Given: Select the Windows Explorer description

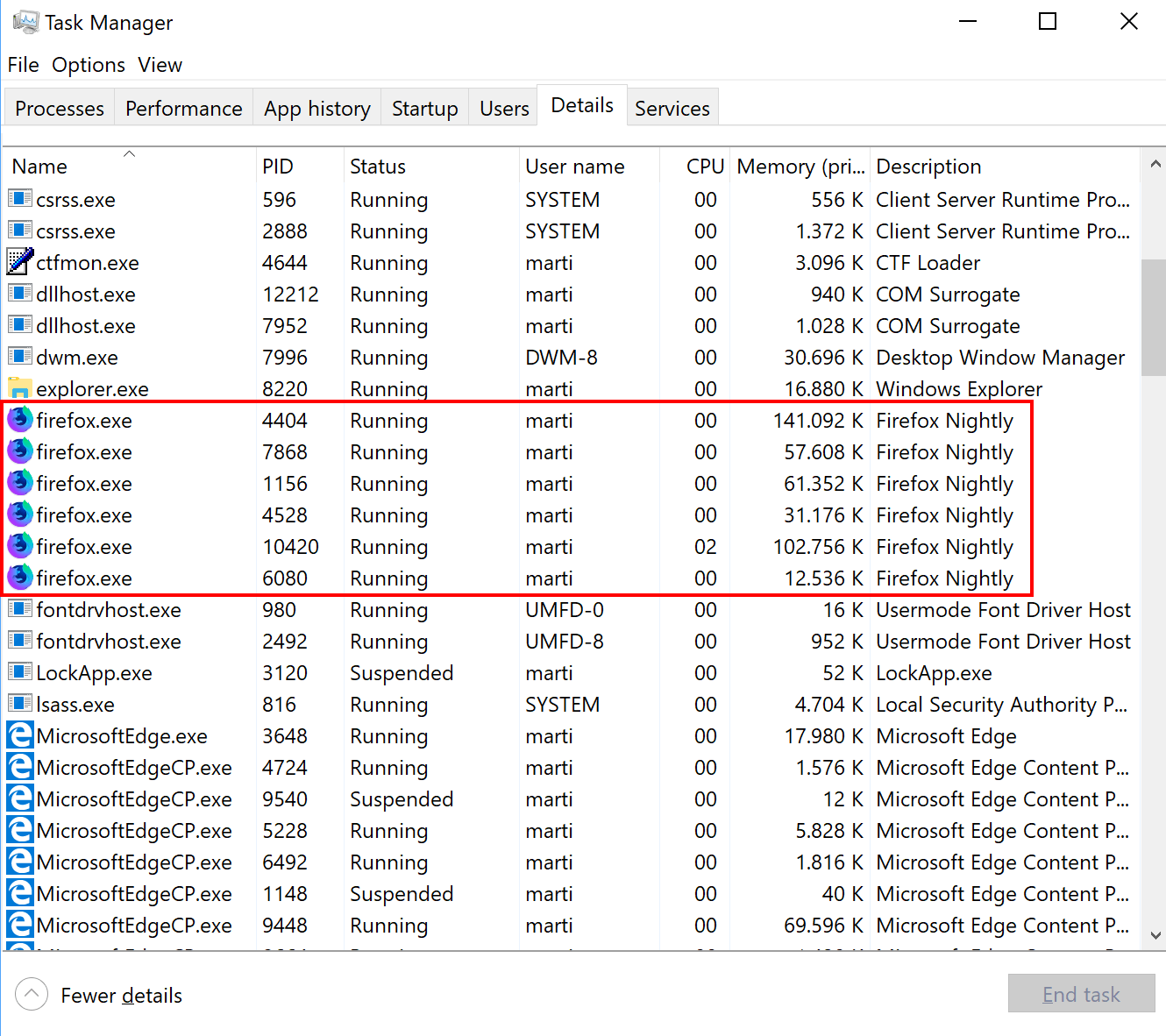Looking at the screenshot, I should 959,389.
